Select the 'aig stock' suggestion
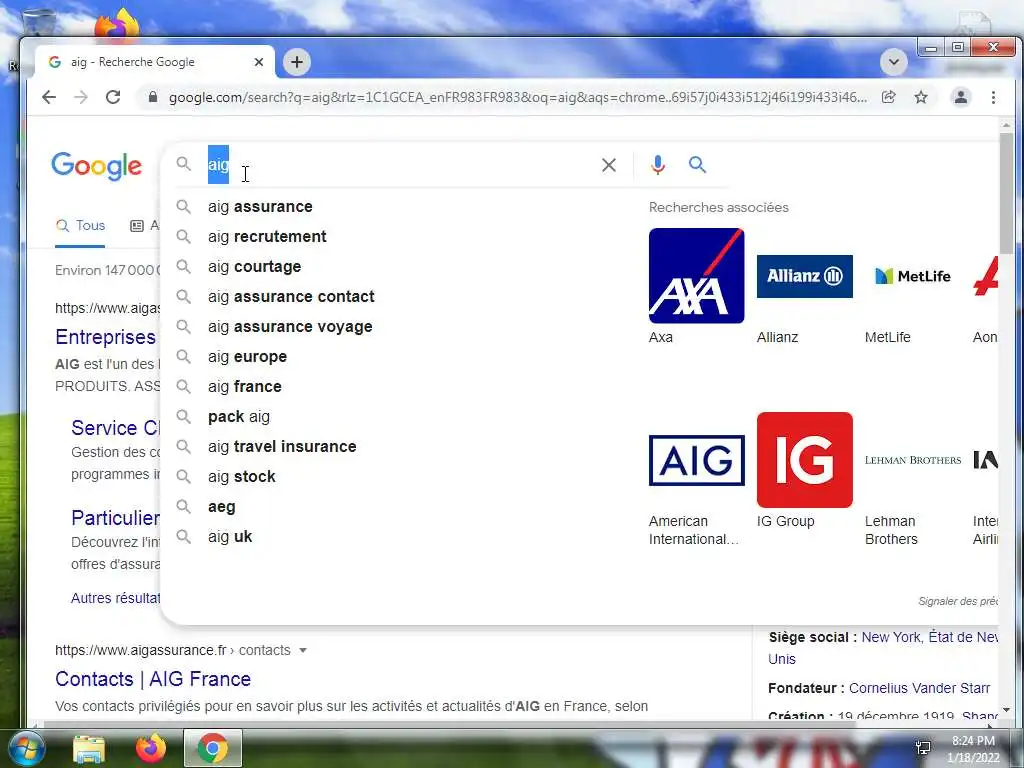 398,477
